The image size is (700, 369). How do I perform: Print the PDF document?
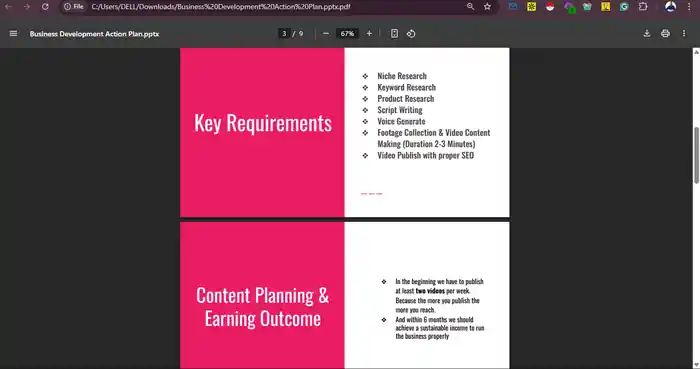(665, 33)
